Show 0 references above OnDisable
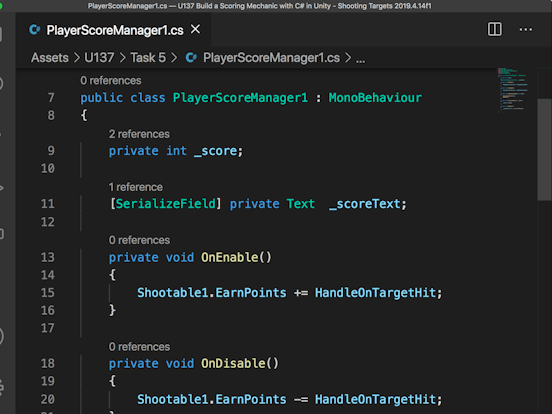The height and width of the screenshot is (414, 552). (139, 347)
